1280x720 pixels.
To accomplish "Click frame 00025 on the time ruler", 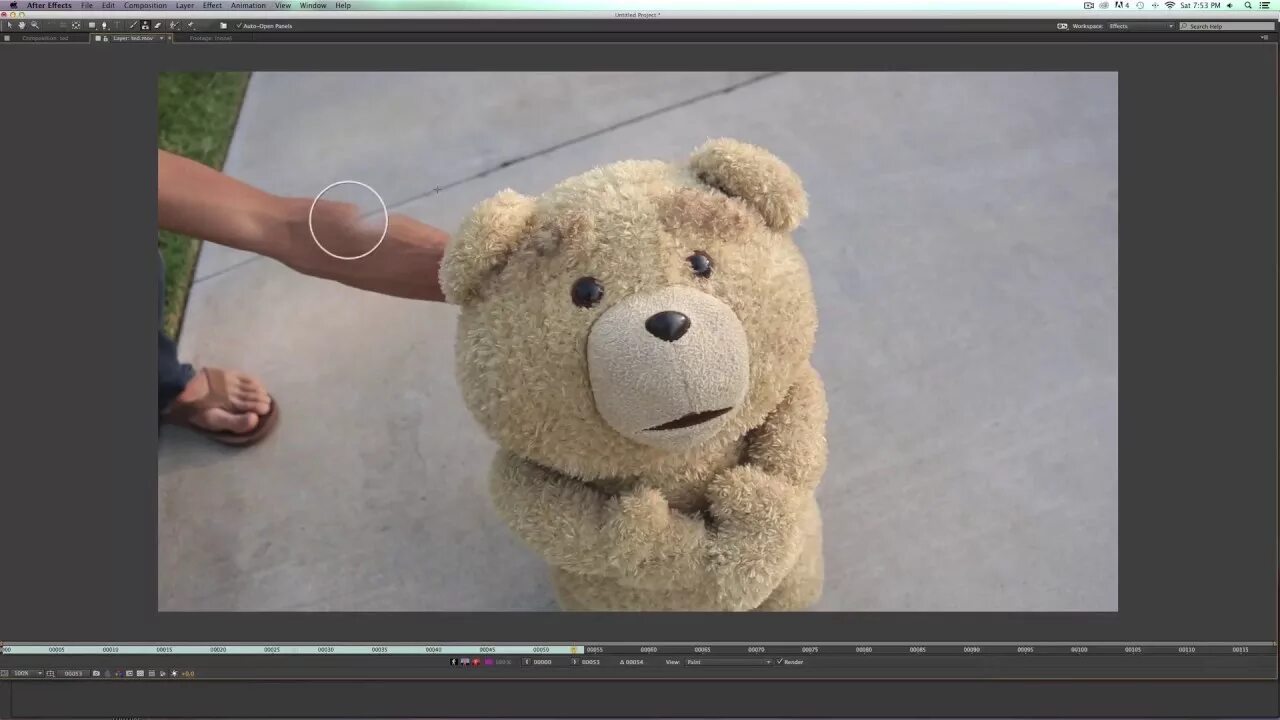I will (272, 650).
